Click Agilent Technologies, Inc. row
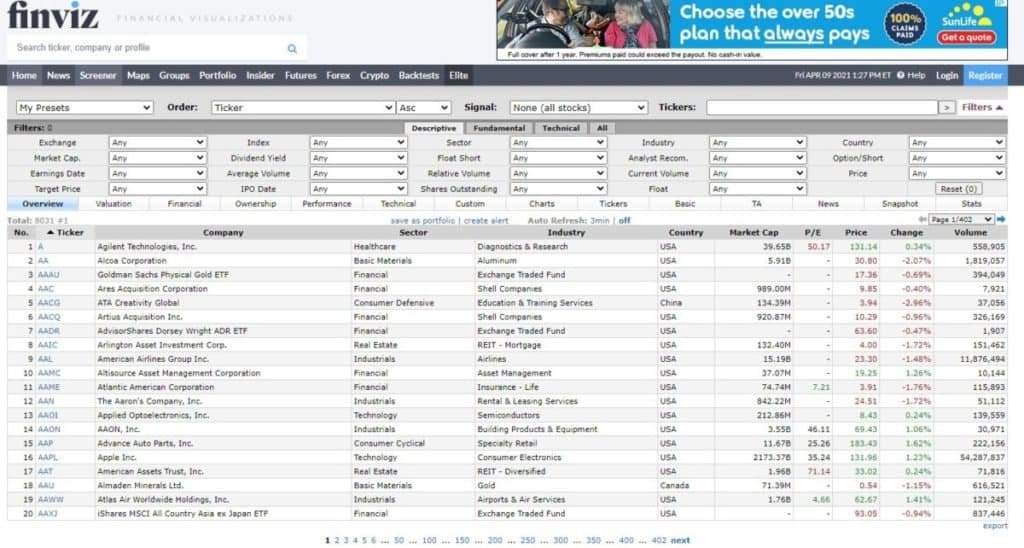Screen dimensions: 1024x548 tap(507, 247)
